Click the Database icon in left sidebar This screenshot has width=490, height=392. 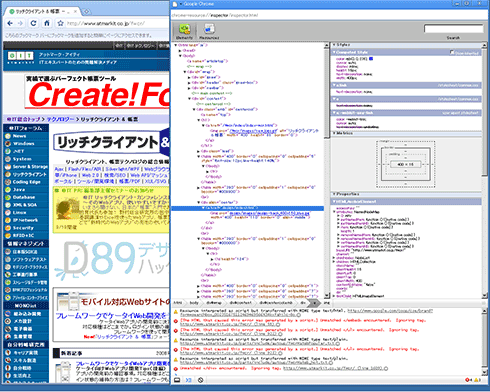click(x=8, y=197)
